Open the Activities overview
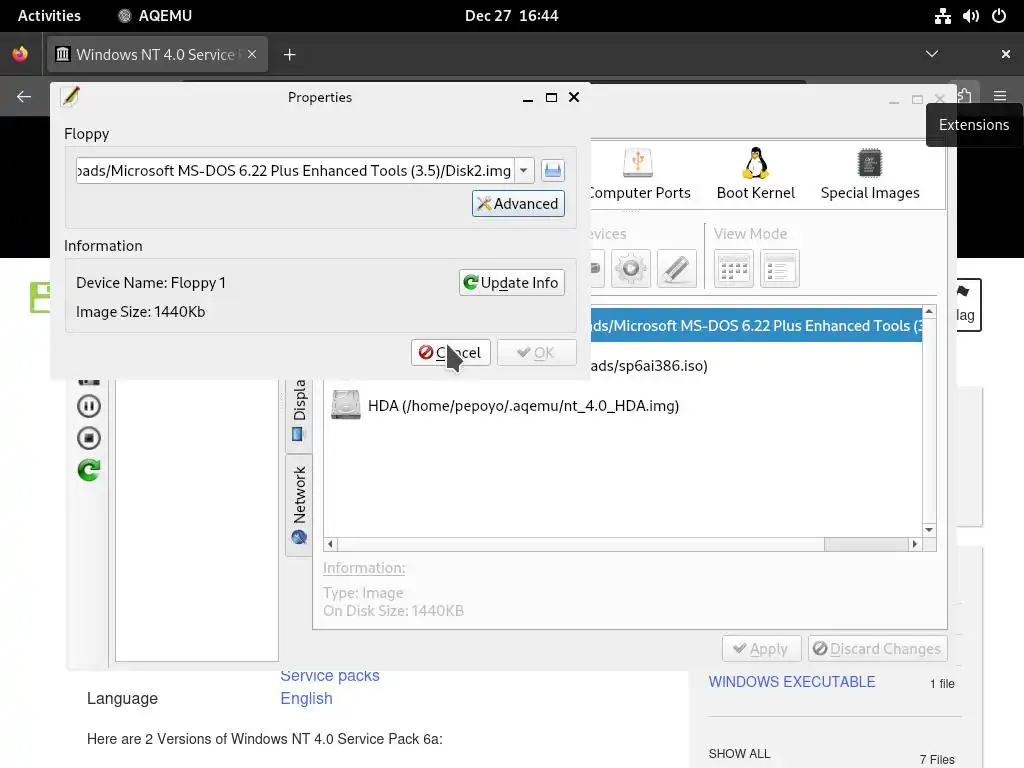The image size is (1024, 768). [x=50, y=16]
